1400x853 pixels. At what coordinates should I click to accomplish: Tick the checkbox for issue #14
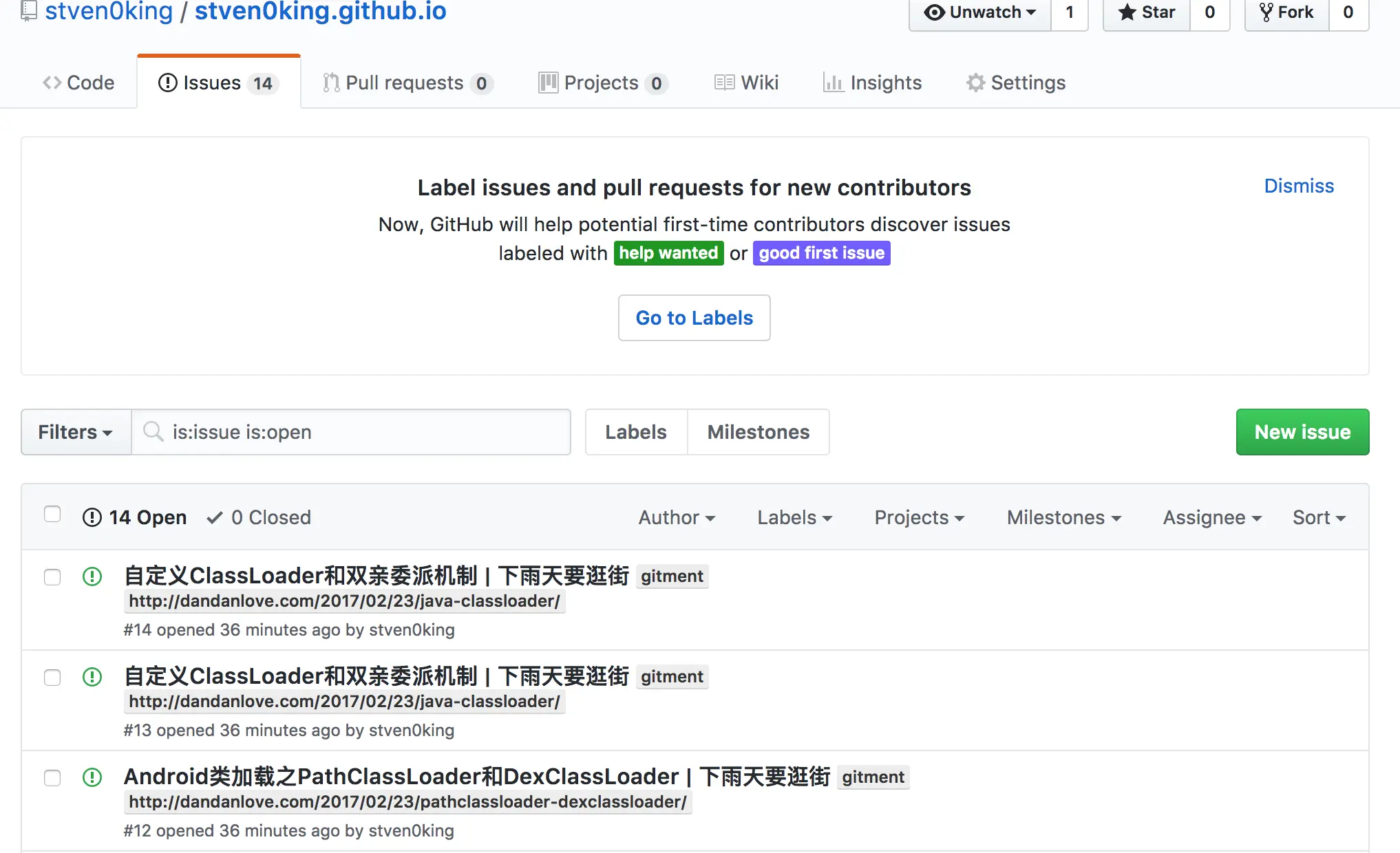coord(52,576)
